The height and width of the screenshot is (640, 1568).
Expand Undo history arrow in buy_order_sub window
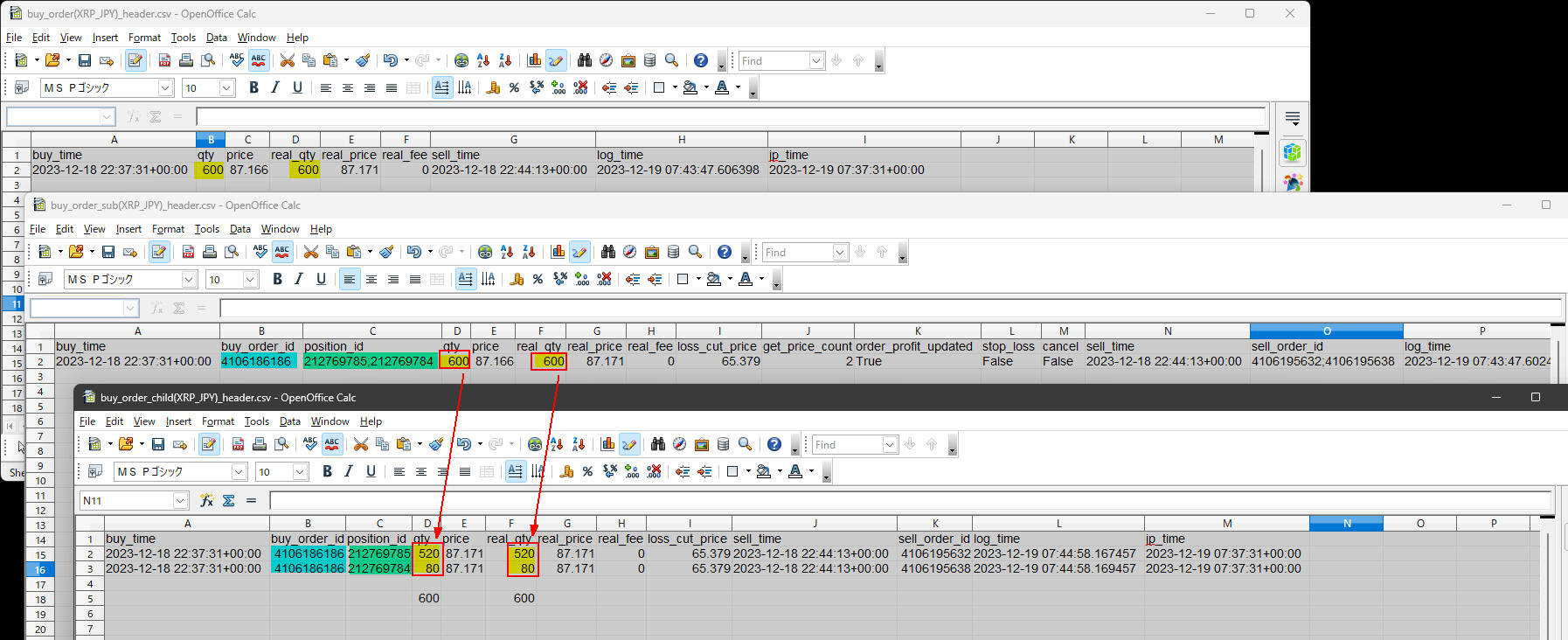pyautogui.click(x=430, y=252)
